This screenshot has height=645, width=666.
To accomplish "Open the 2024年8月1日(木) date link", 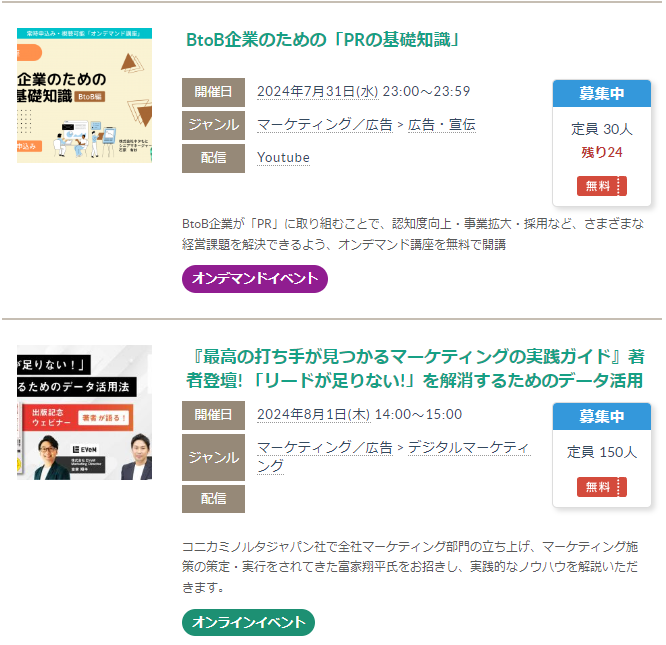I will pyautogui.click(x=313, y=414).
